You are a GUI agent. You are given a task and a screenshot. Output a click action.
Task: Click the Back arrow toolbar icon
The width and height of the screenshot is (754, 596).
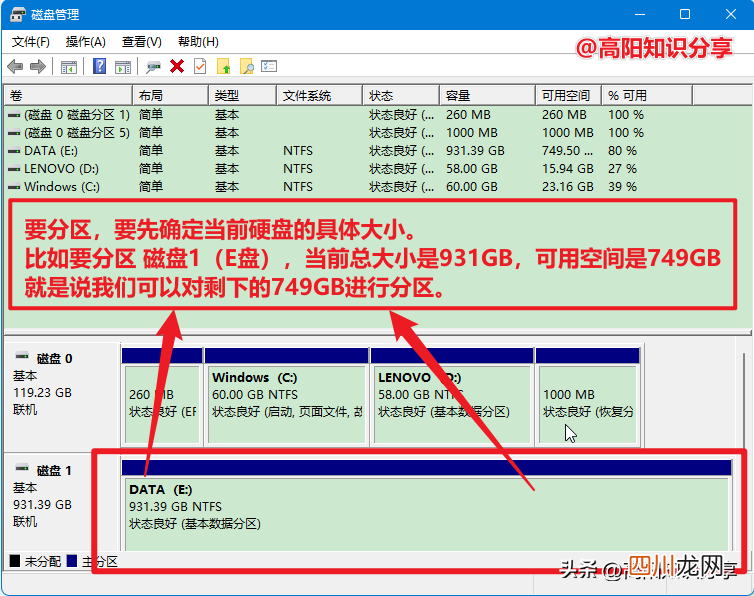pyautogui.click(x=15, y=66)
